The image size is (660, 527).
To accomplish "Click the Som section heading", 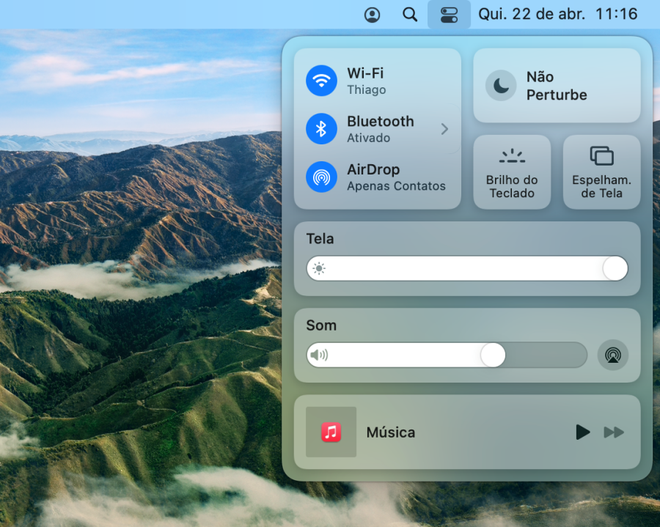I will [321, 325].
